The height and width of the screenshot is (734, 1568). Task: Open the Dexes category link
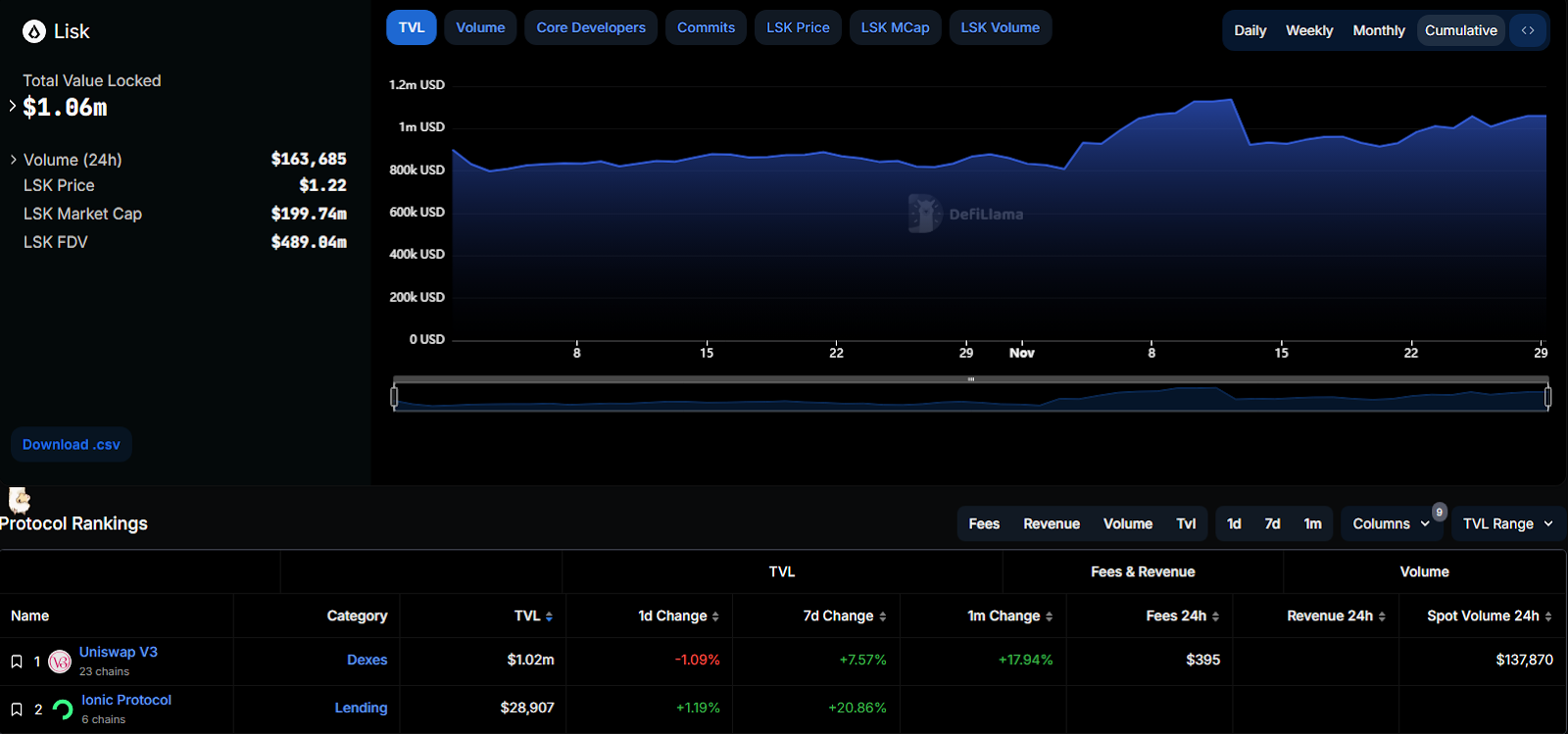[x=367, y=661]
